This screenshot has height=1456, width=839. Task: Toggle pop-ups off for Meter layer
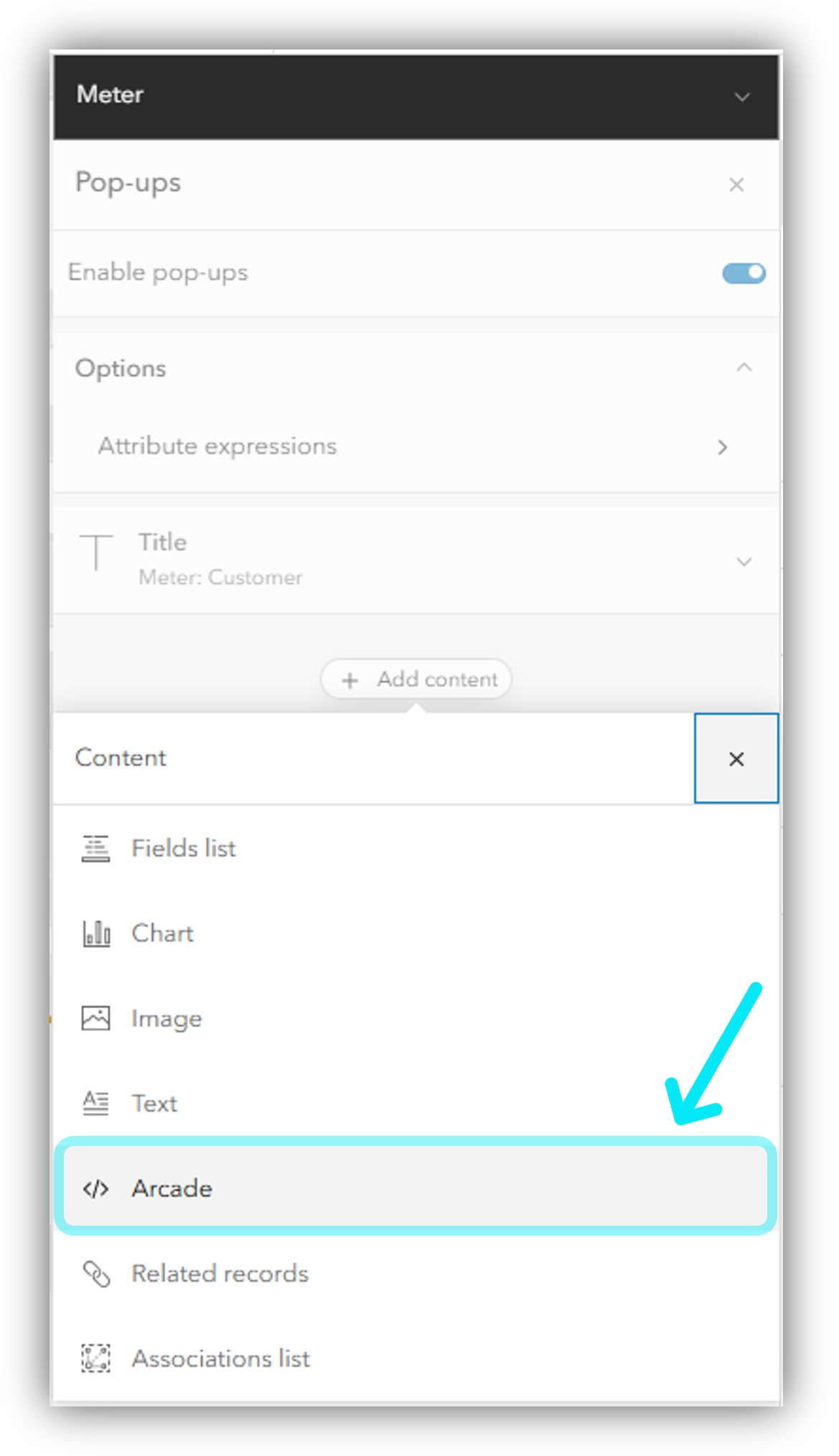pyautogui.click(x=742, y=273)
